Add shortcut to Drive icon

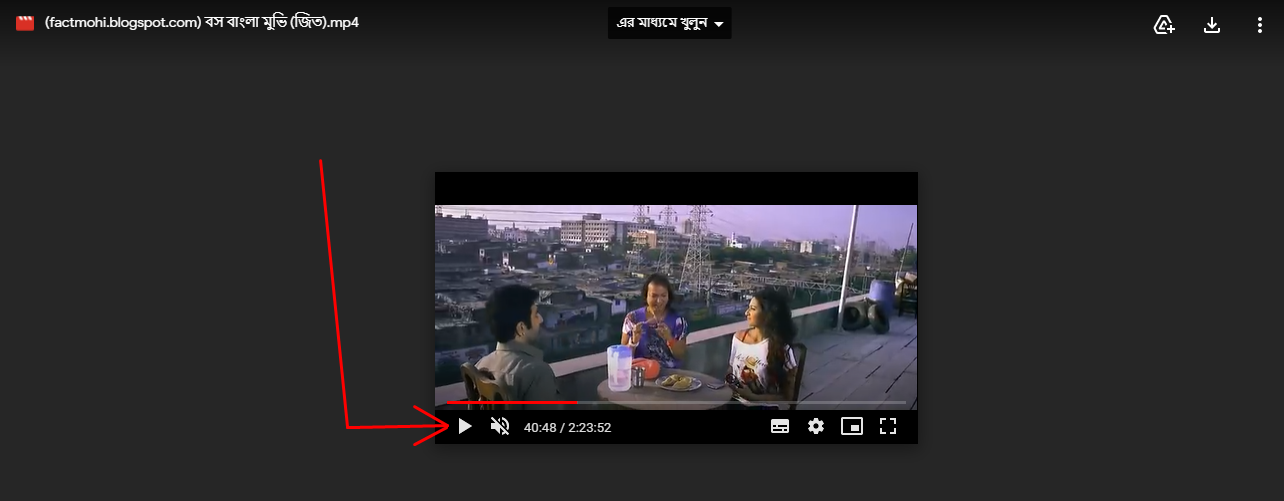click(x=1164, y=25)
